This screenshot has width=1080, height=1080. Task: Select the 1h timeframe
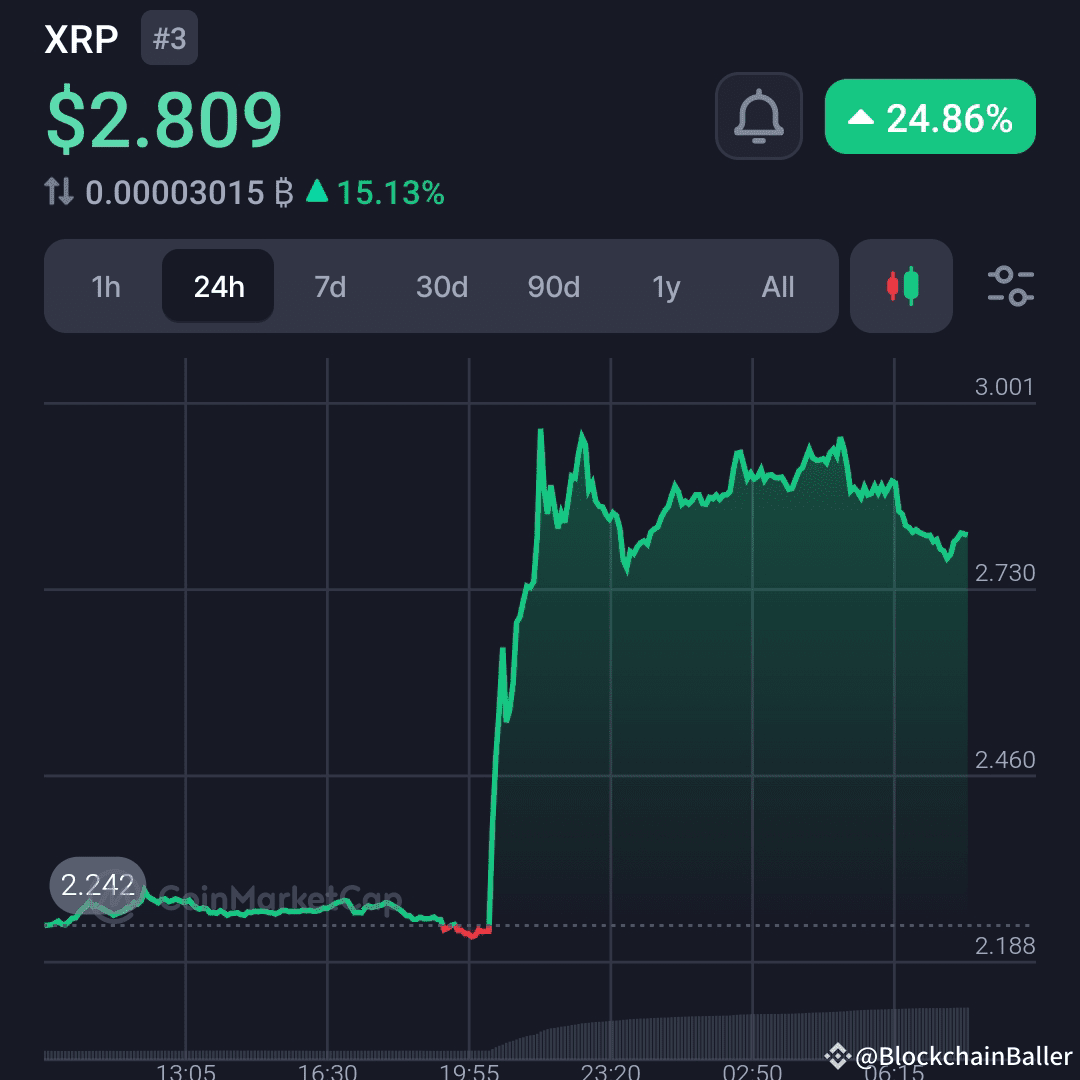pos(105,287)
